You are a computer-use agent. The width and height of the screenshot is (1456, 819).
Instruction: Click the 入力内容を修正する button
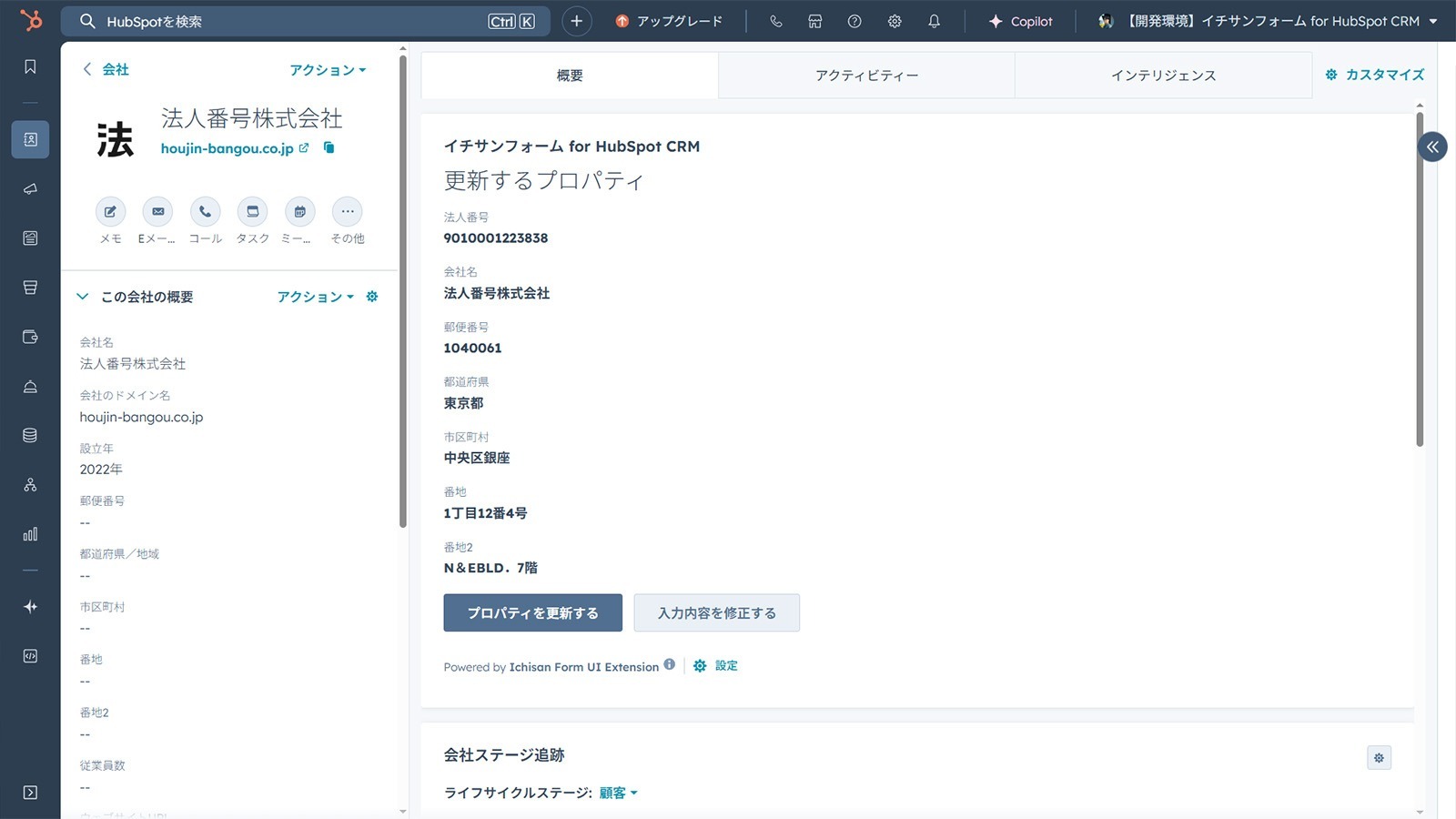pyautogui.click(x=717, y=612)
